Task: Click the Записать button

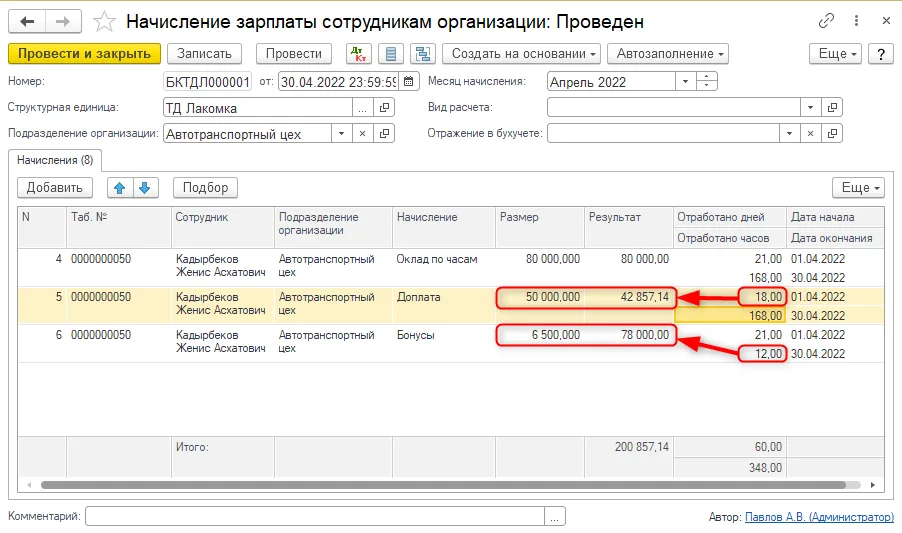Action: (x=204, y=53)
